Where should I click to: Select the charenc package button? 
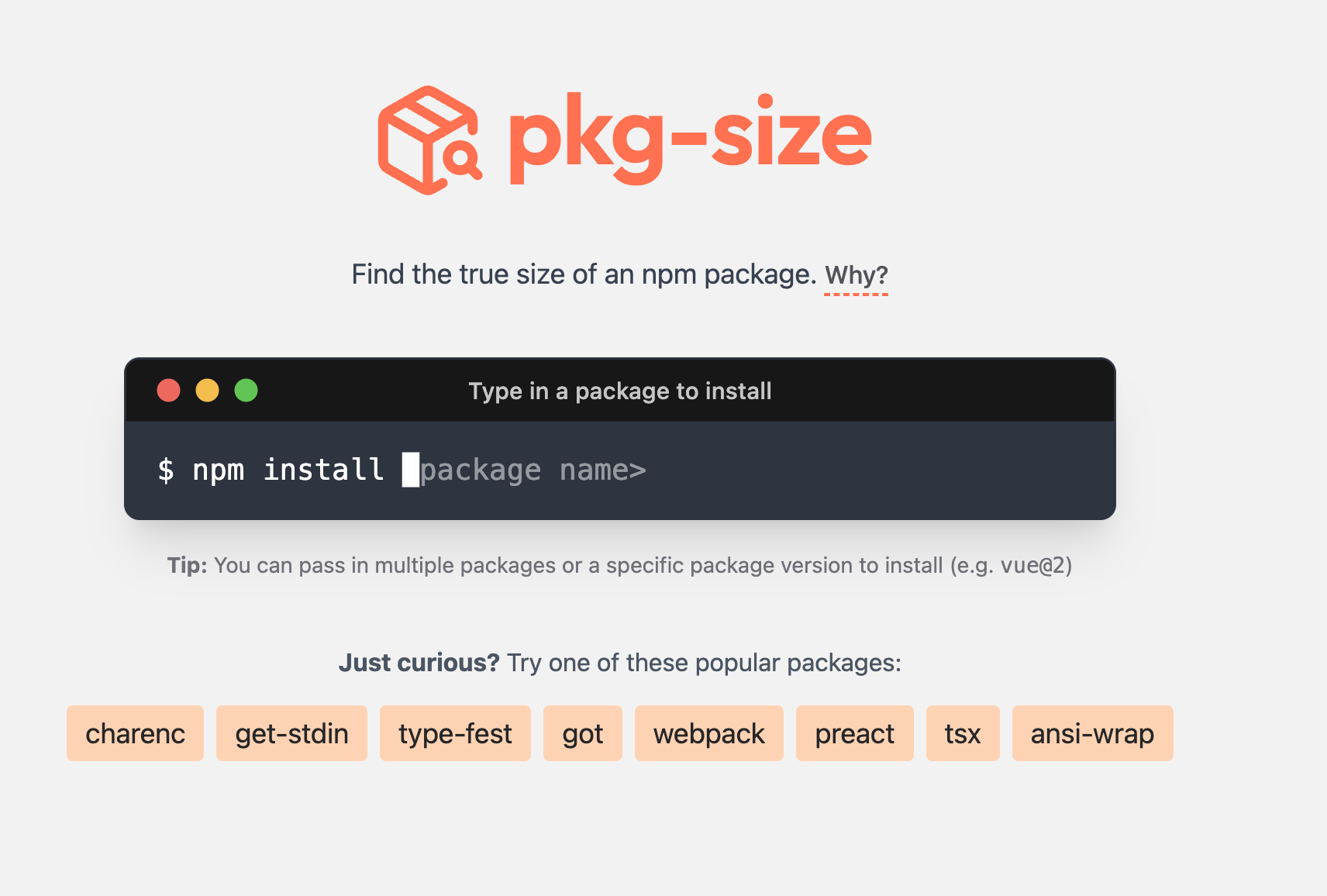coord(135,733)
